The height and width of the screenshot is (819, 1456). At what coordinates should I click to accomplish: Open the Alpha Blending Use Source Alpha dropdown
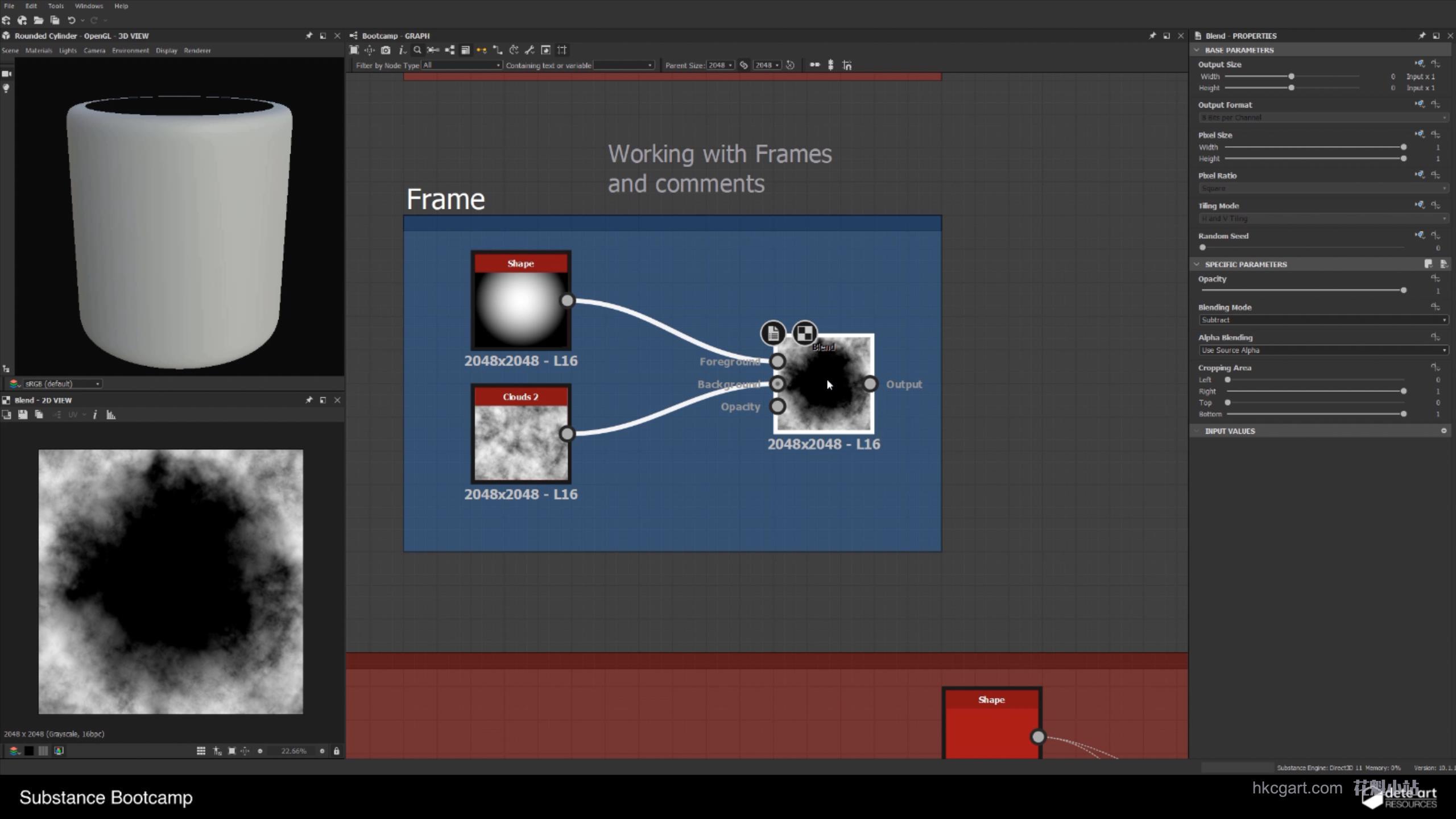(1323, 350)
